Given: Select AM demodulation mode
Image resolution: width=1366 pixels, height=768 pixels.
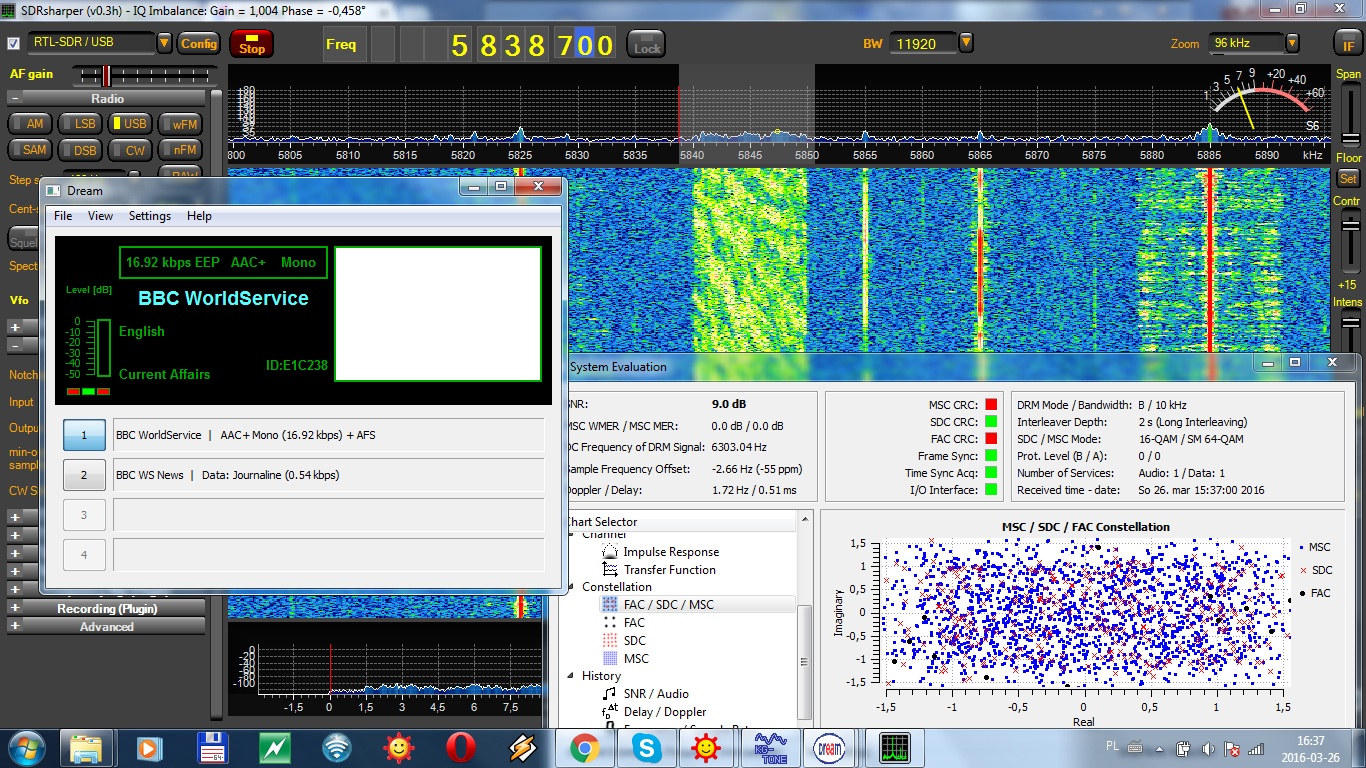Looking at the screenshot, I should (x=30, y=124).
